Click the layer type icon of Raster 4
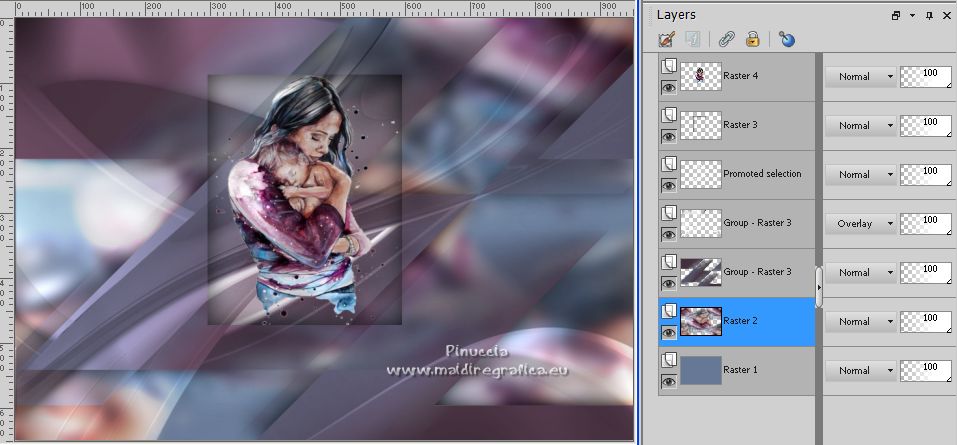957x445 pixels. (669, 66)
